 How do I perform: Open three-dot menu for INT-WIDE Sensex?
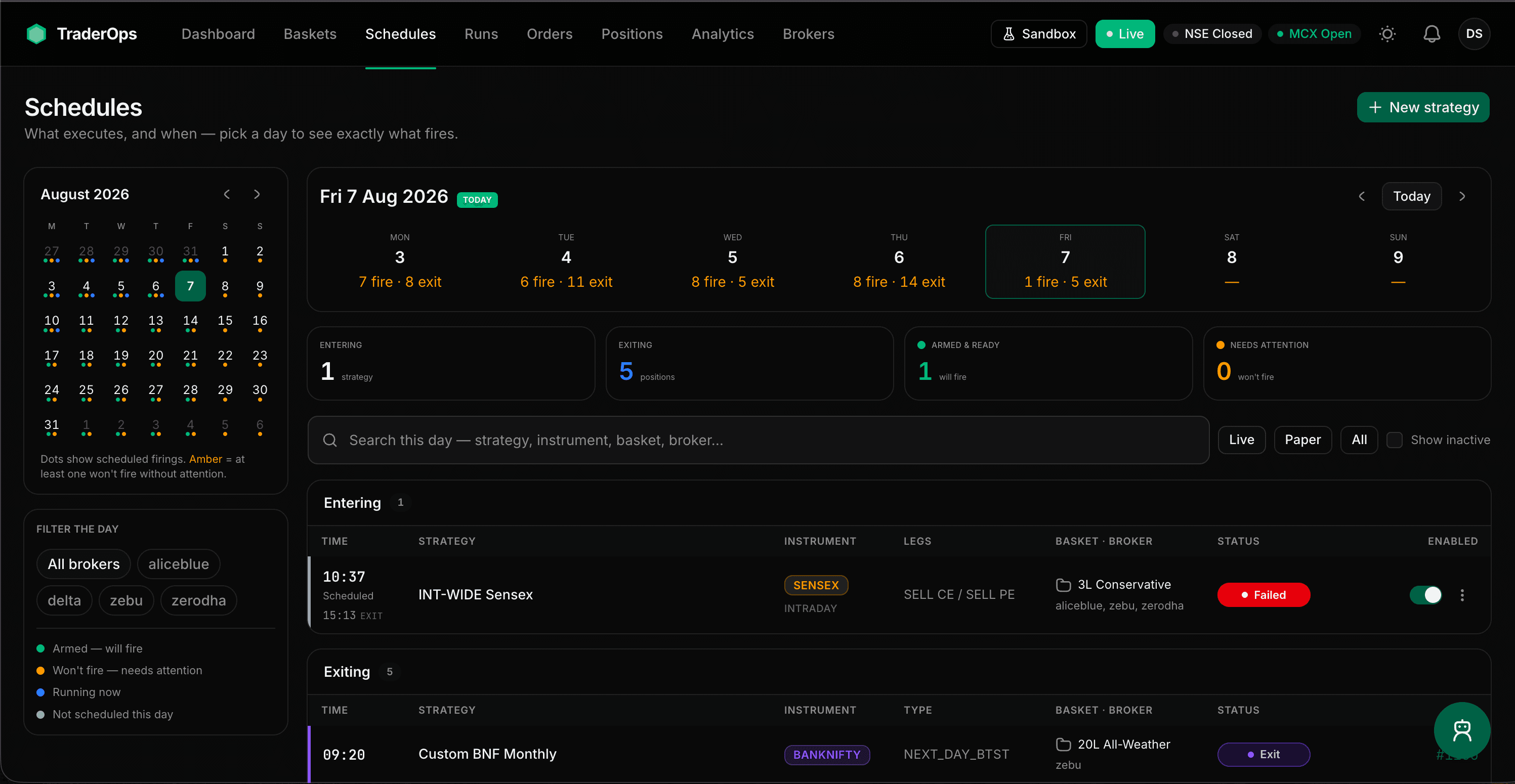tap(1462, 595)
